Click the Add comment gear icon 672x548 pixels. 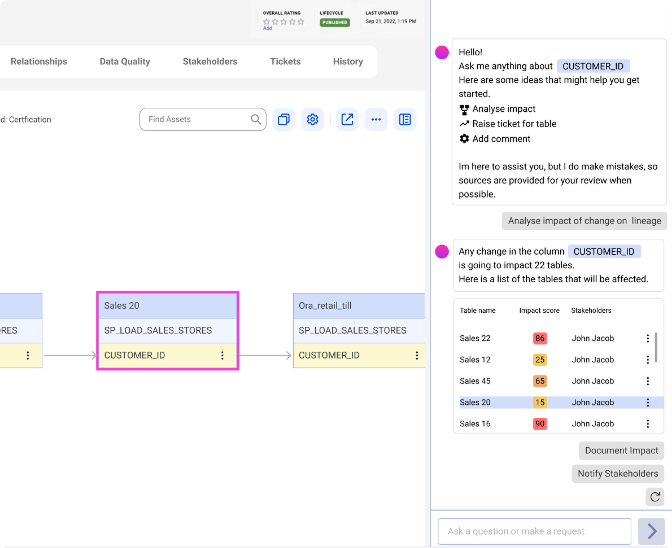tap(464, 138)
